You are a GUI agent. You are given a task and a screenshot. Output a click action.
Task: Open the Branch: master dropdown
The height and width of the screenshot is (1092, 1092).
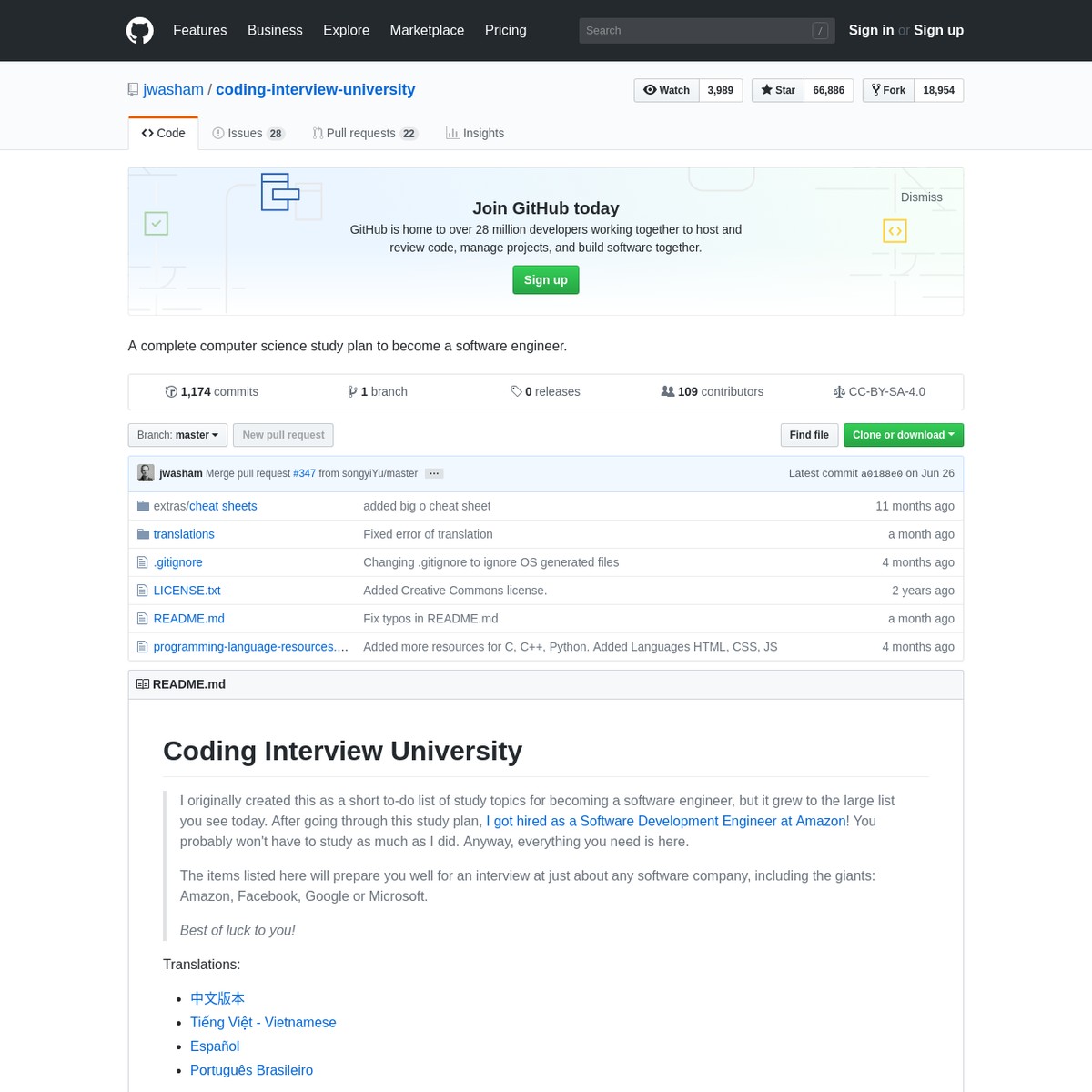coord(177,435)
